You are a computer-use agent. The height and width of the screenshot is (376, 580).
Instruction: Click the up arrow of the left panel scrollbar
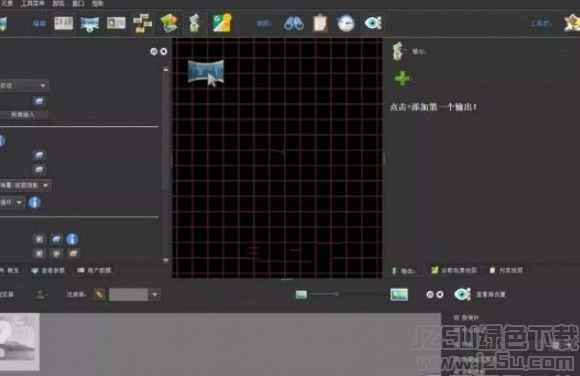click(166, 70)
